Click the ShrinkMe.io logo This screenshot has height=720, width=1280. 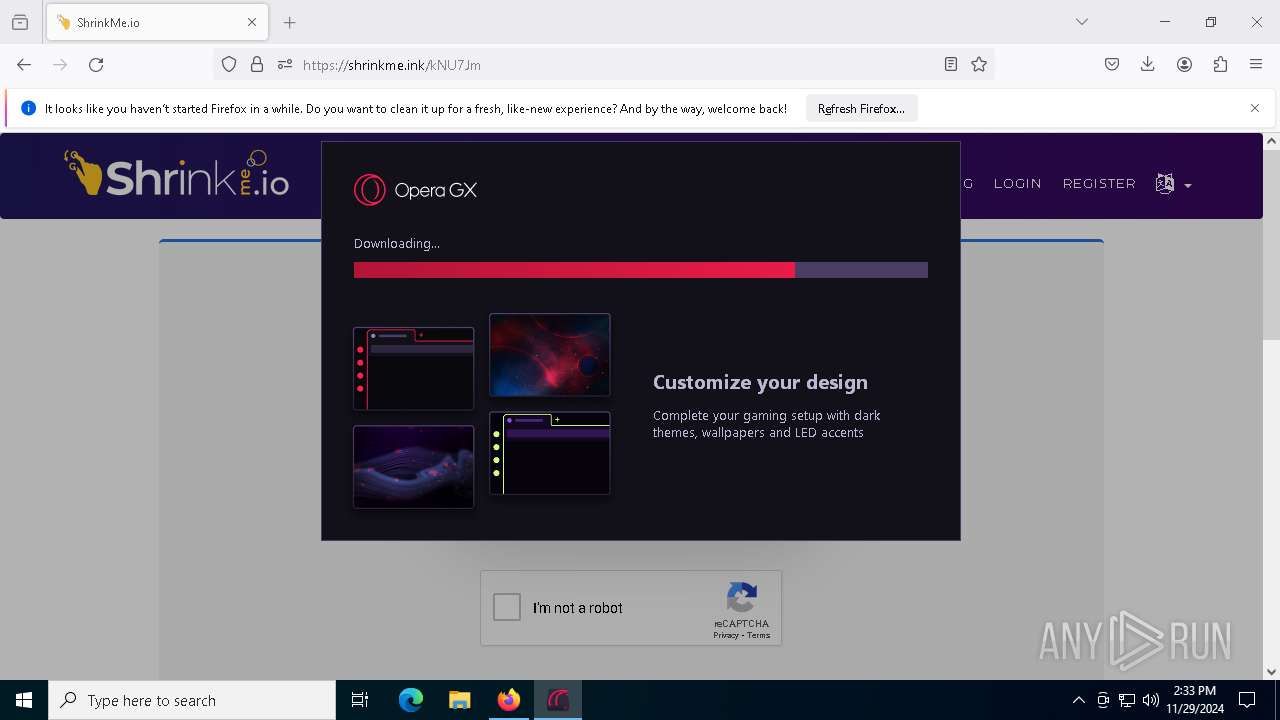(177, 174)
